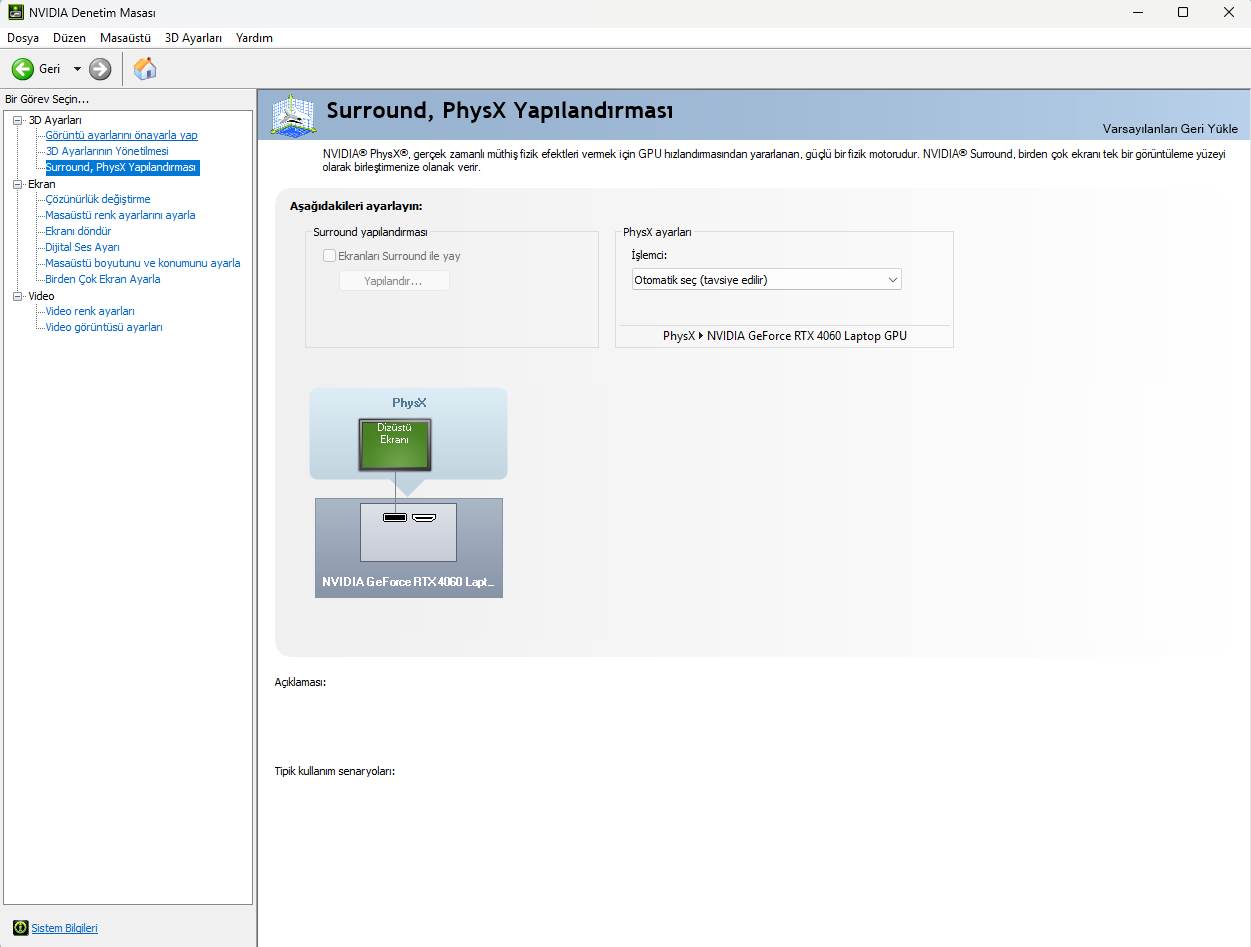Open the Dosya menu

tap(23, 38)
